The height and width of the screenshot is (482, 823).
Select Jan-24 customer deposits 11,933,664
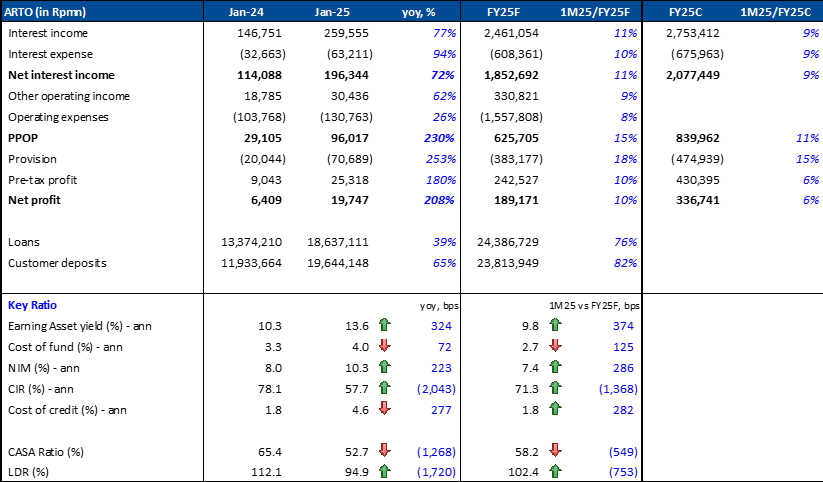(x=251, y=263)
